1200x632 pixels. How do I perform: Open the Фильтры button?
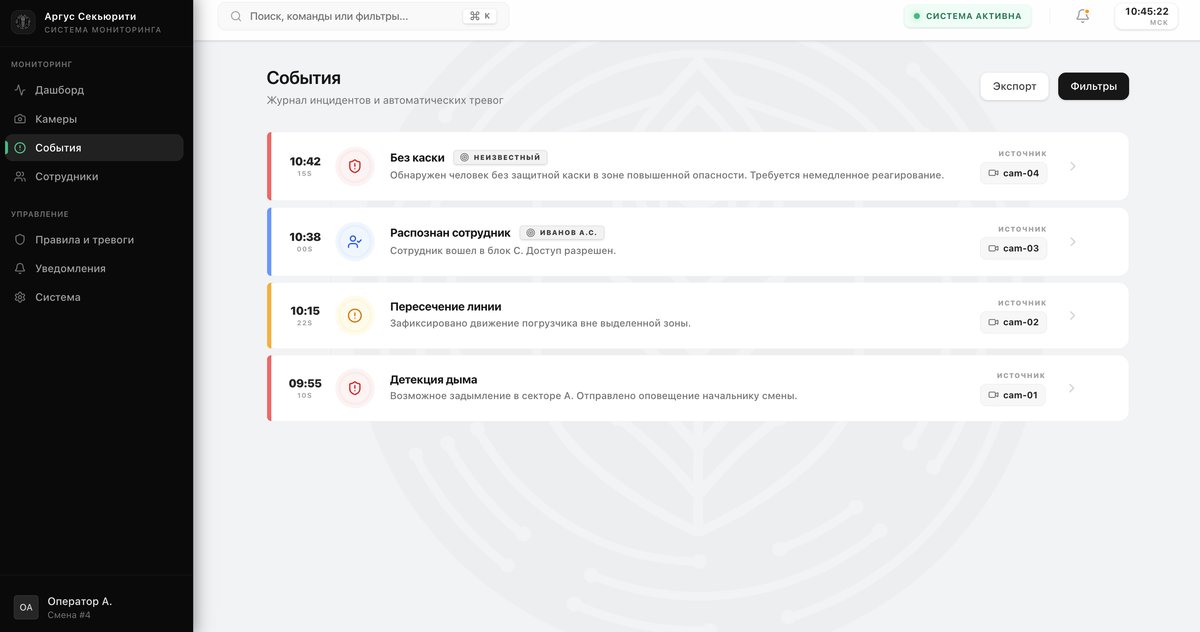(1093, 86)
